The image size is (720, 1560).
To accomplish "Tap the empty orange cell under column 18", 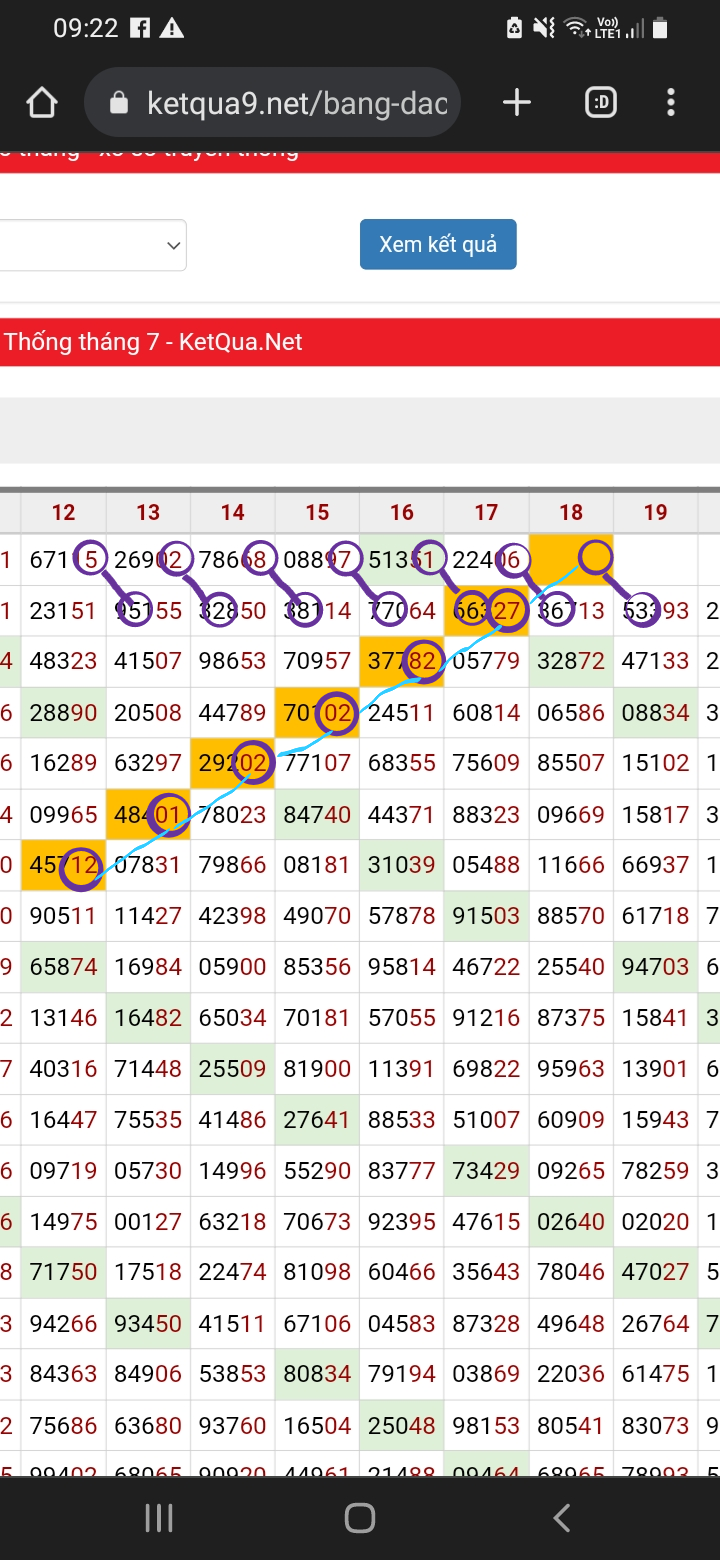I will (571, 559).
